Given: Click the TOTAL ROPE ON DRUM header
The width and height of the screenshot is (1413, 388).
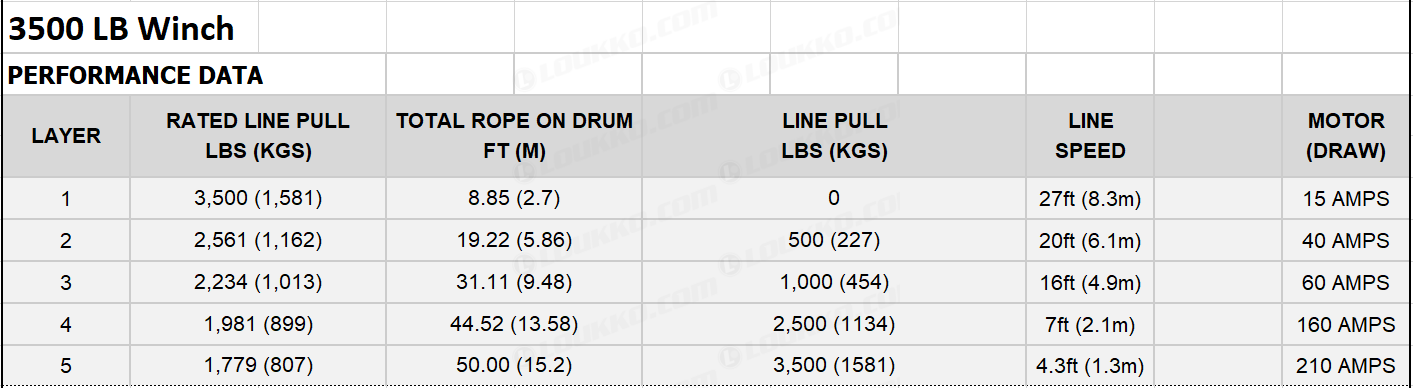Looking at the screenshot, I should (x=514, y=137).
